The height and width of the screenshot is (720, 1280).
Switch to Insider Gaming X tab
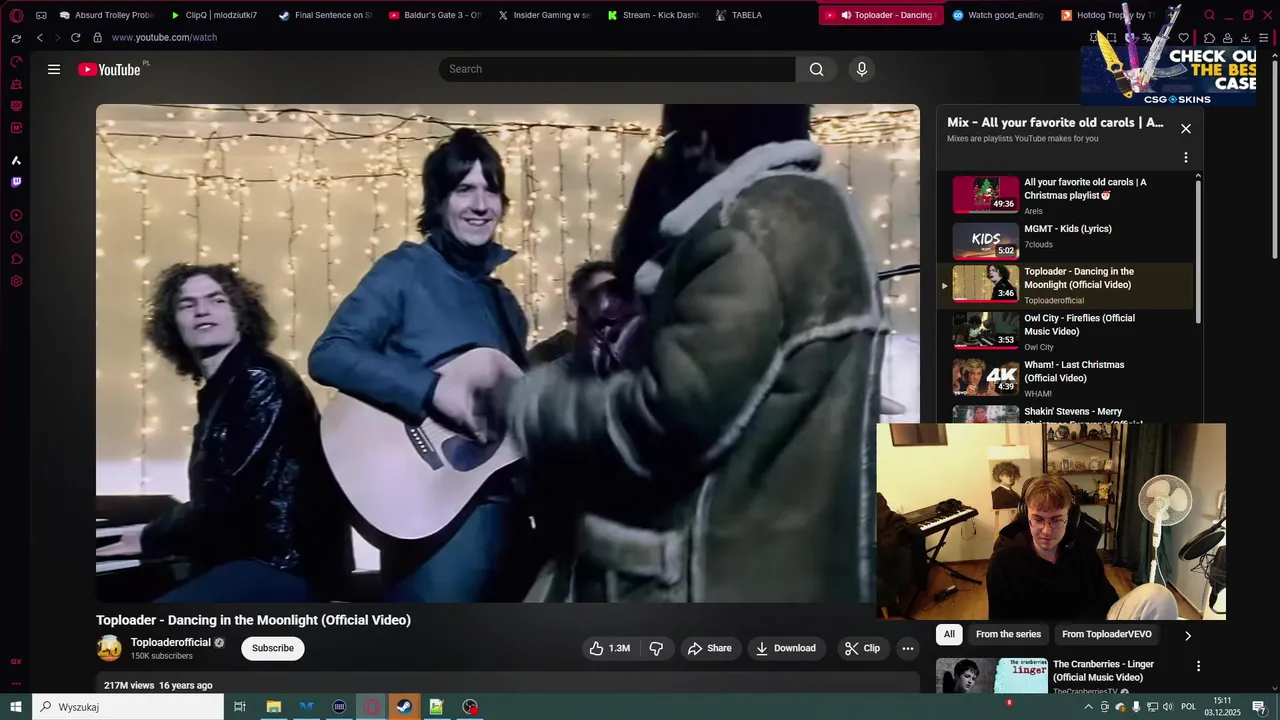coord(544,15)
